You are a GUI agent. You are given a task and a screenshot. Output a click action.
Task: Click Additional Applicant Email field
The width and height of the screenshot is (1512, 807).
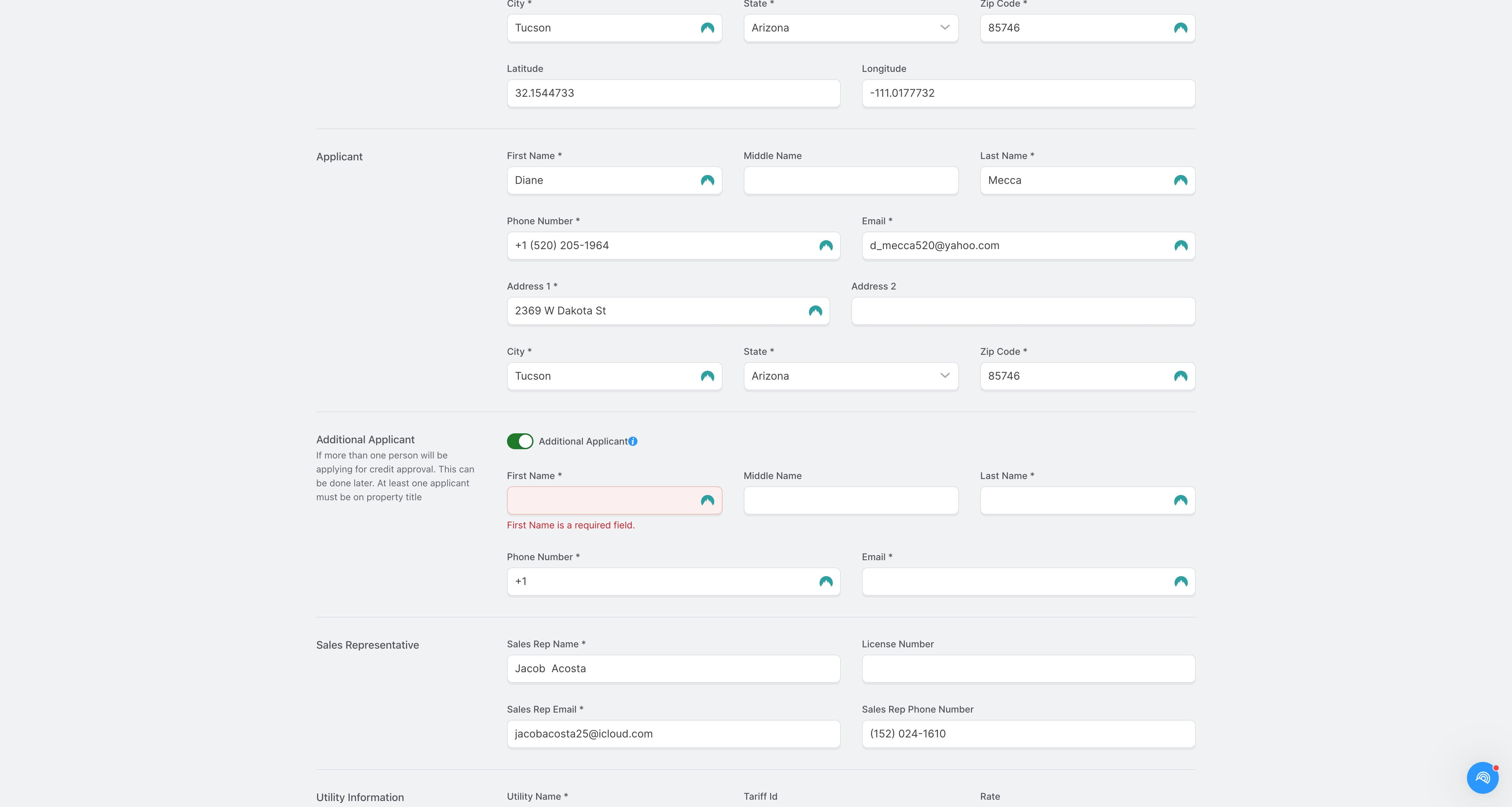(x=1028, y=581)
